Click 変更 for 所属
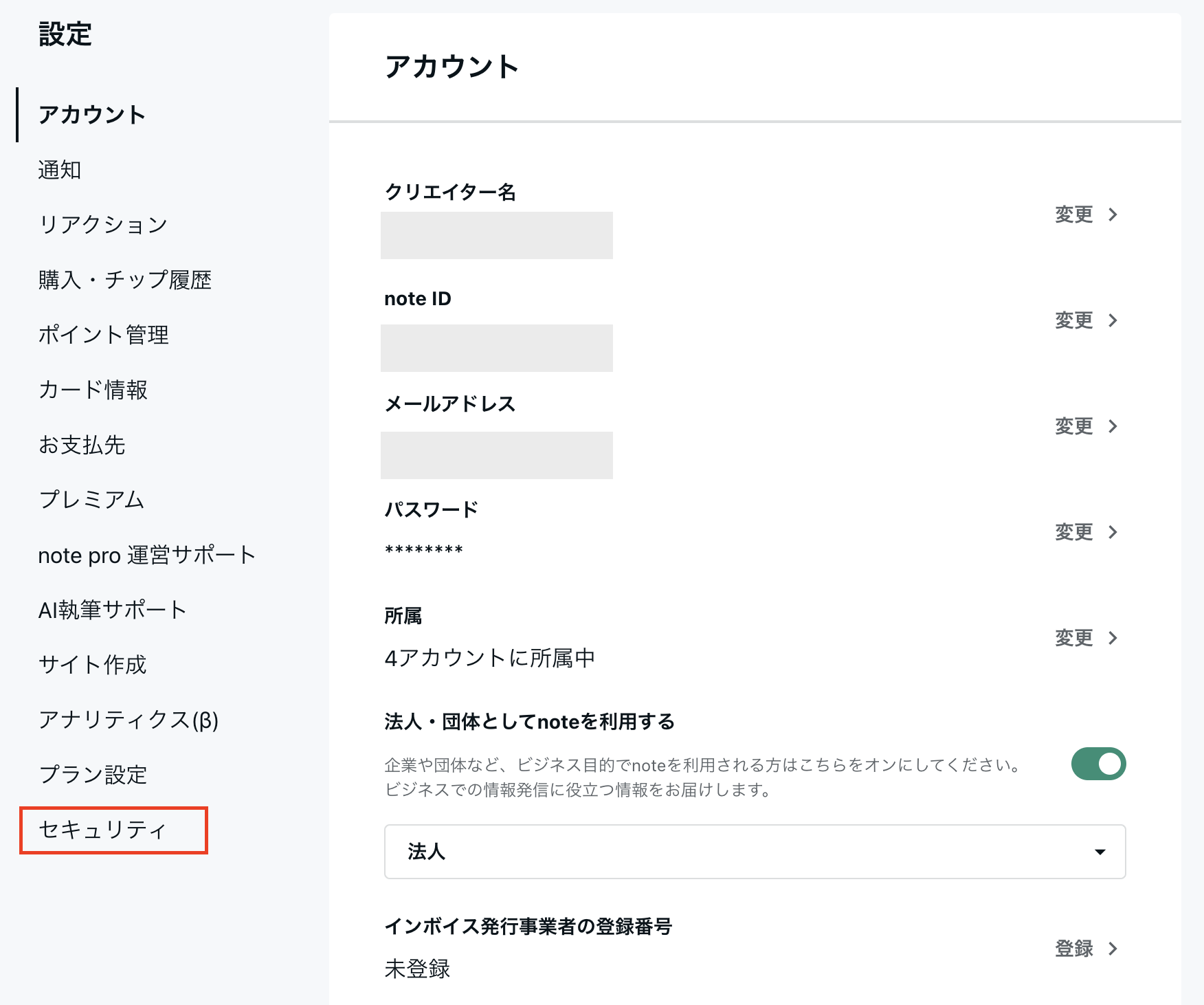1204x1005 pixels. (1074, 638)
